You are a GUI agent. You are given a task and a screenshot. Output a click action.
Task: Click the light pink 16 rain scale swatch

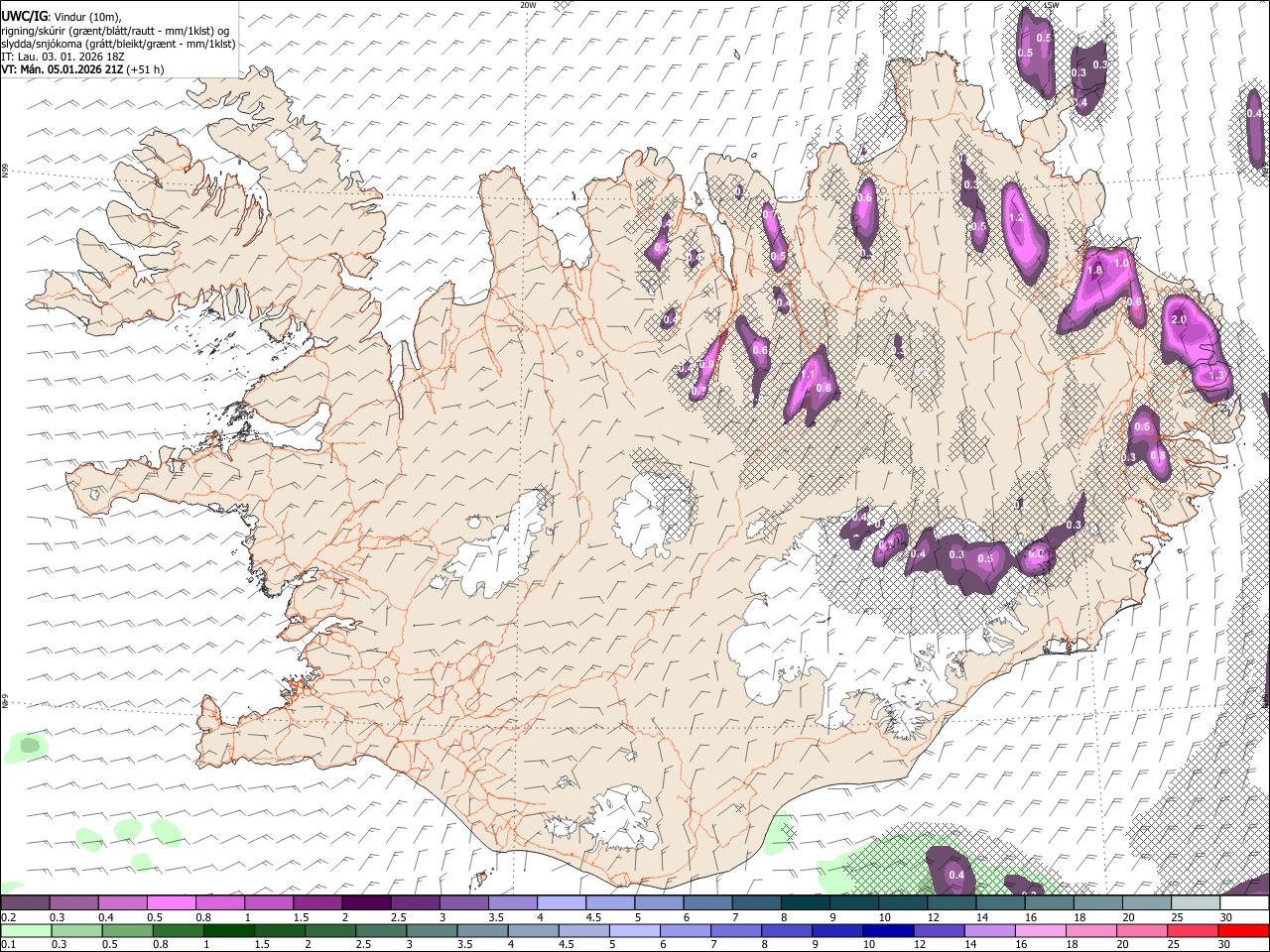(1042, 930)
